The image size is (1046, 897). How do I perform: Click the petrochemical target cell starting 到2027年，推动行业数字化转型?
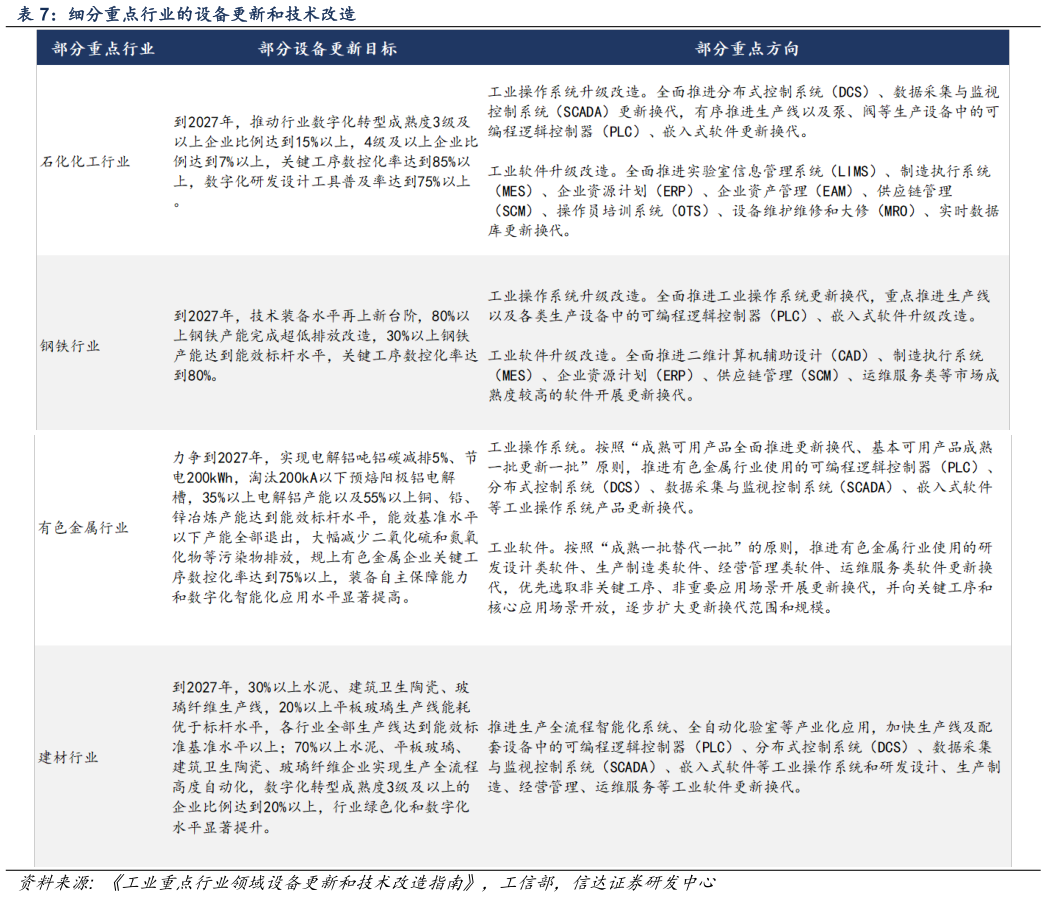coord(326,161)
